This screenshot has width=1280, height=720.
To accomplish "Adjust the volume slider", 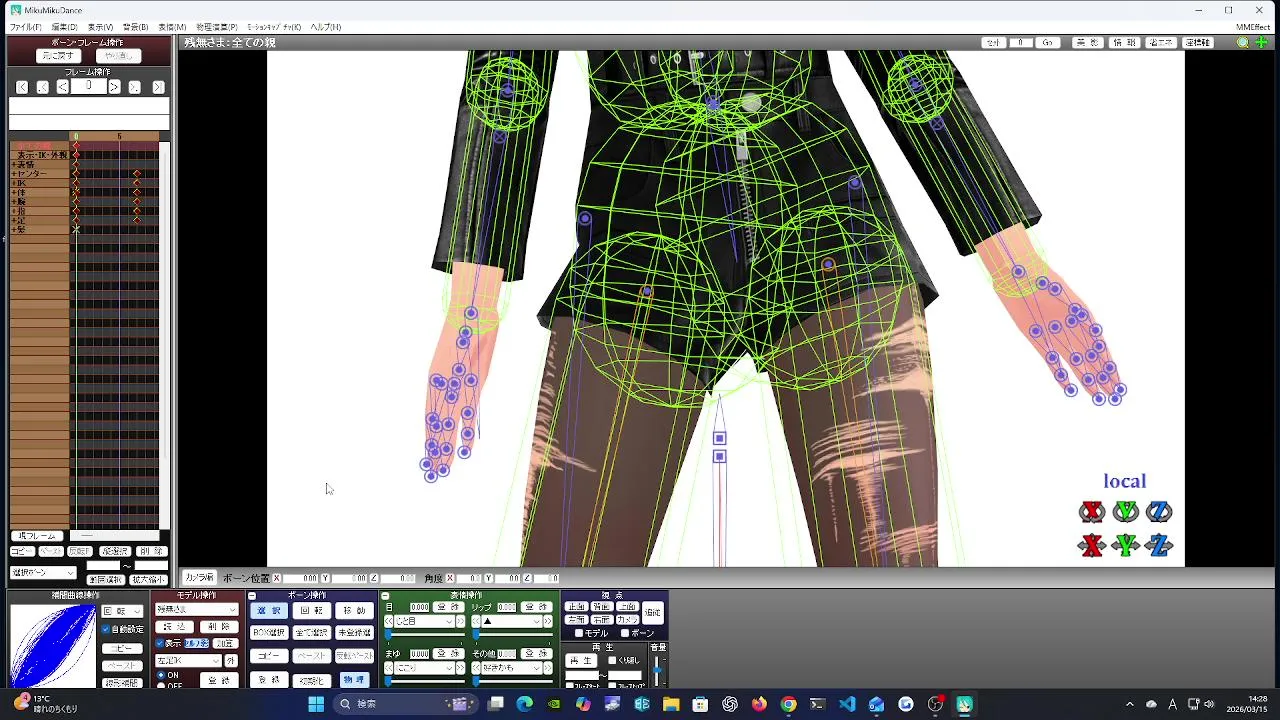I will pyautogui.click(x=657, y=669).
